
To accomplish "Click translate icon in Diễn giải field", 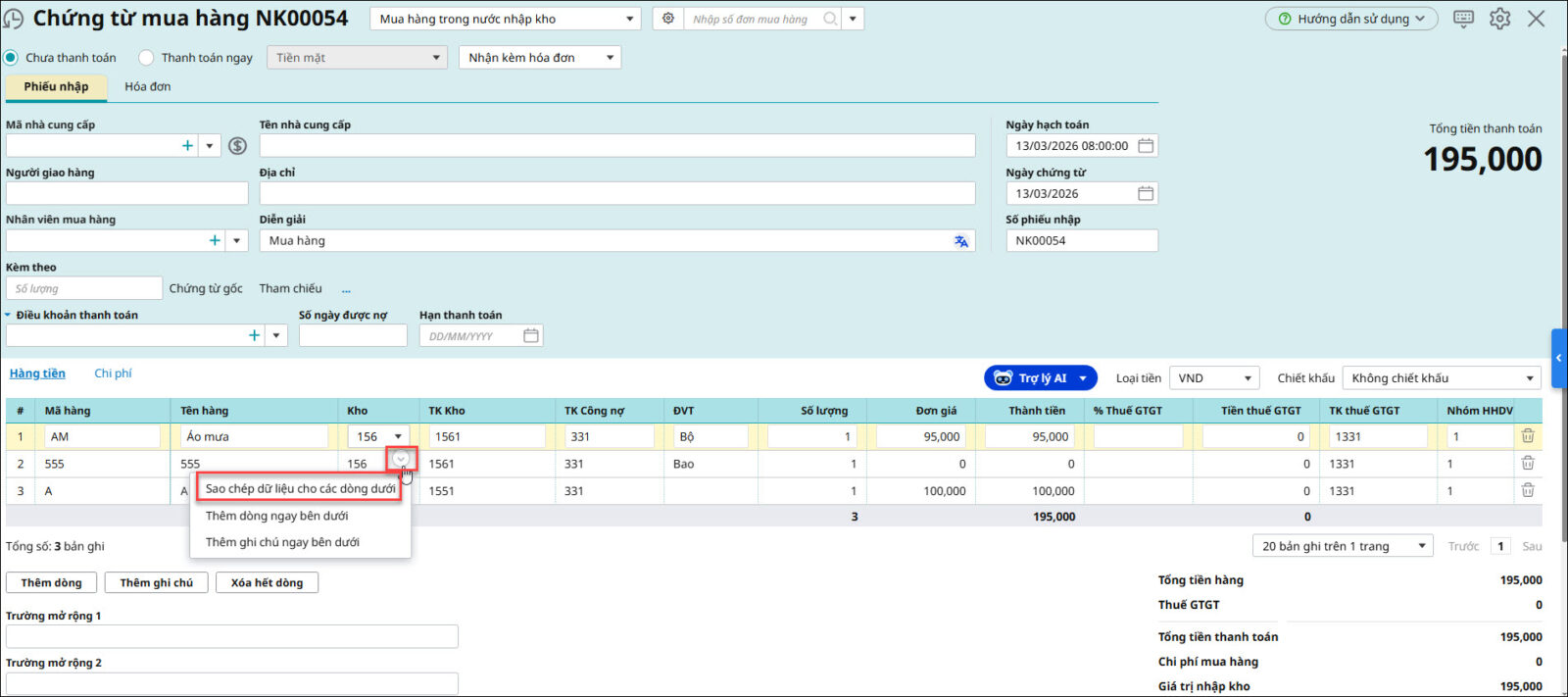I will 960,241.
